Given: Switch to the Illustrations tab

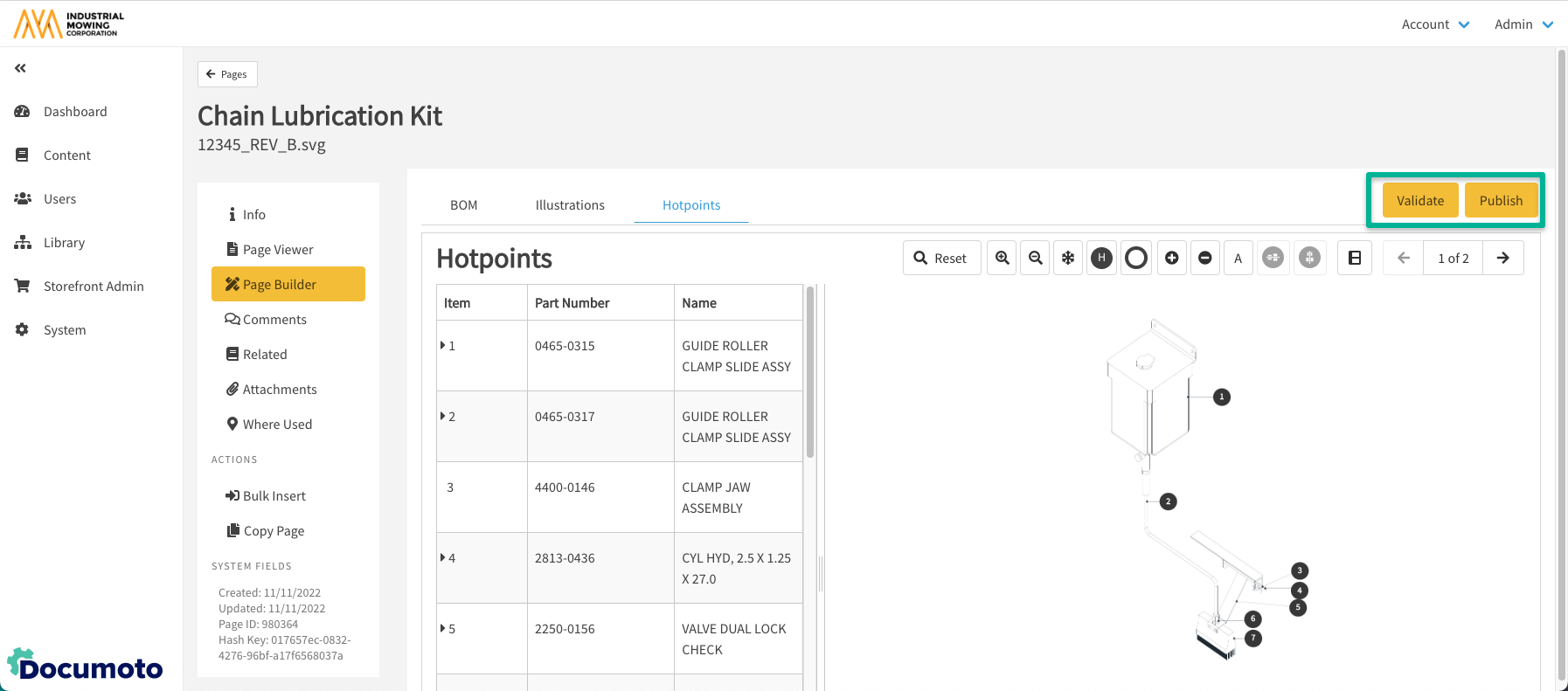Looking at the screenshot, I should [570, 205].
